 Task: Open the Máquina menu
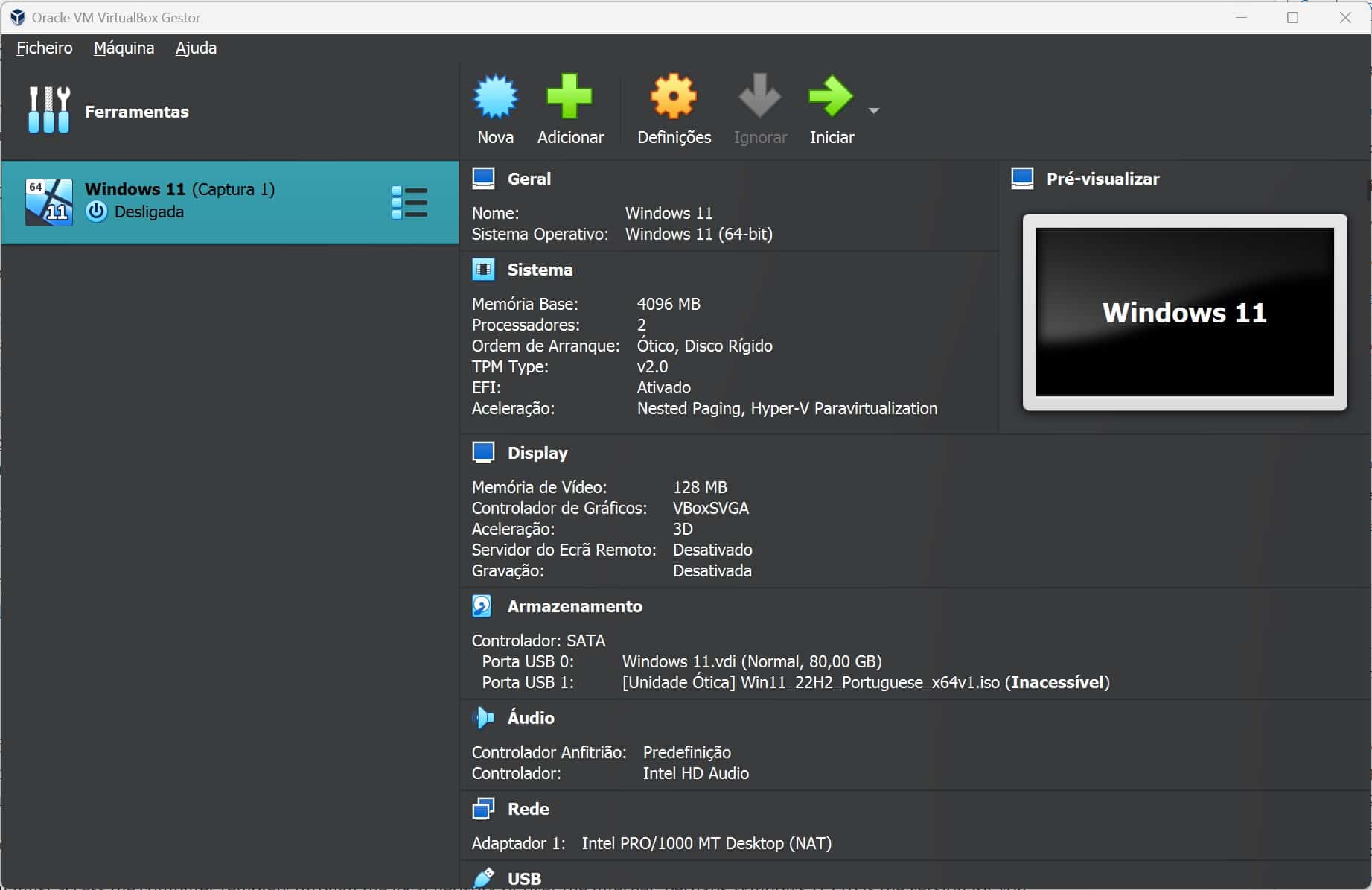(x=124, y=48)
